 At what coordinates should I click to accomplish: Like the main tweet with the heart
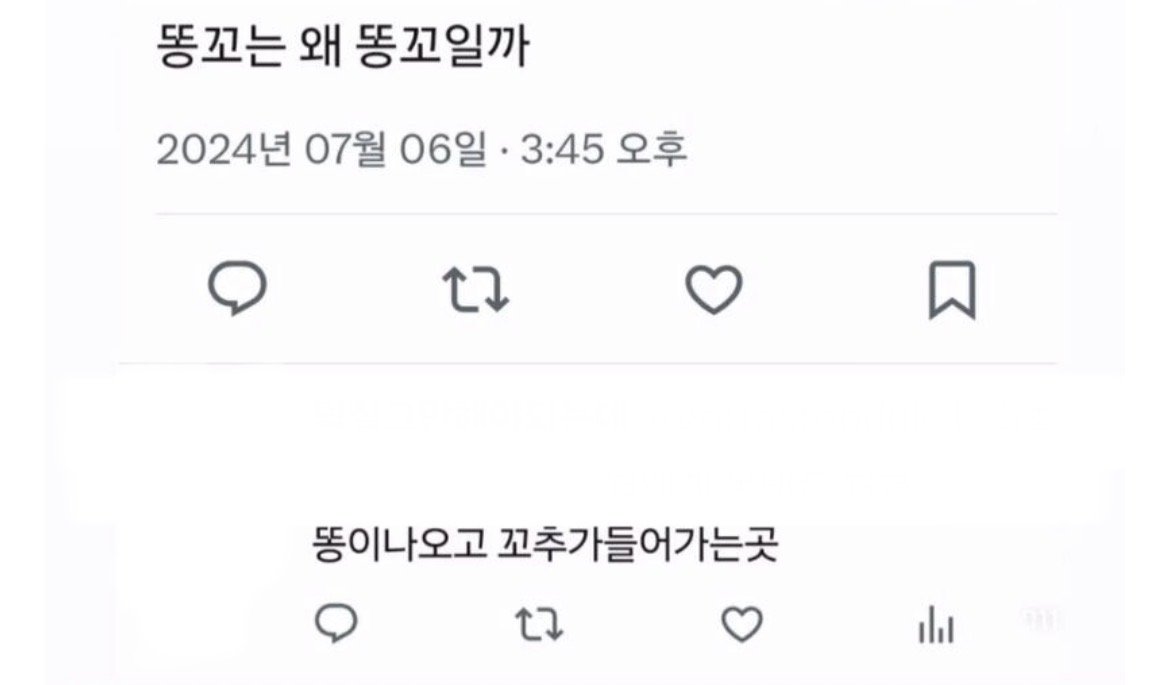713,290
